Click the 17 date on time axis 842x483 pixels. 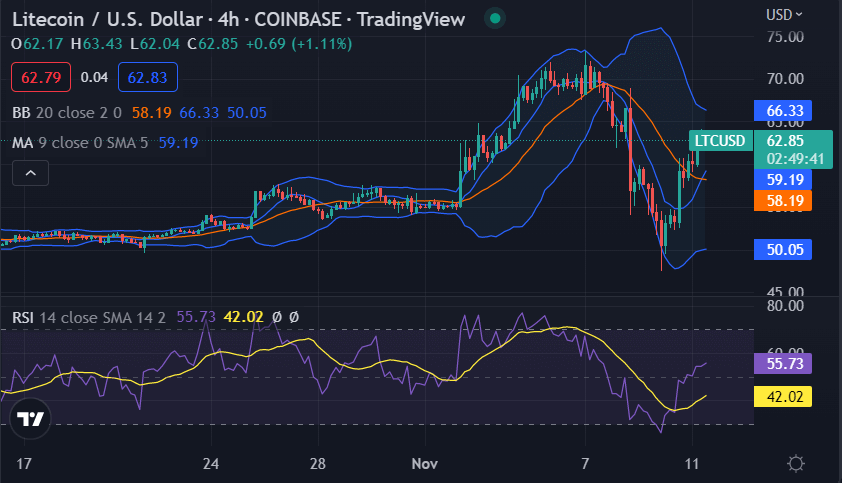pos(24,464)
